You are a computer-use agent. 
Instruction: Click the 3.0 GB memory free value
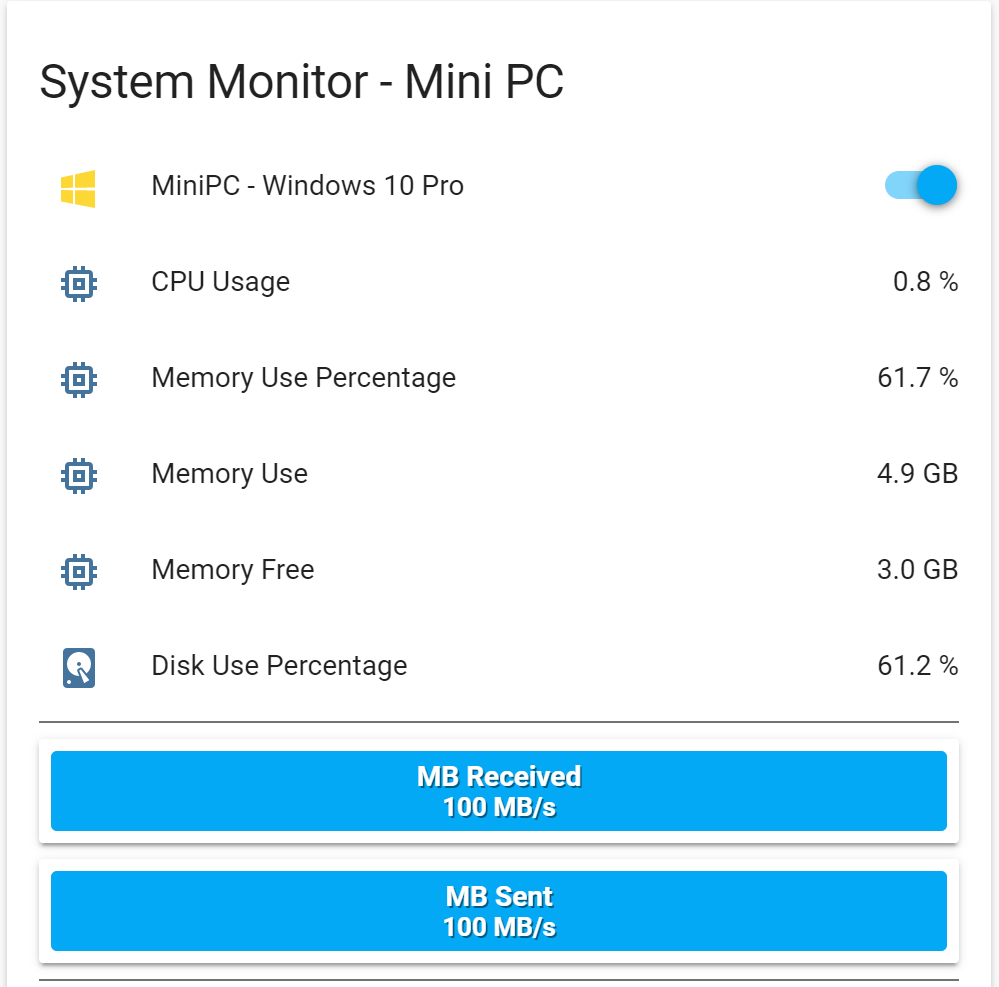917,570
